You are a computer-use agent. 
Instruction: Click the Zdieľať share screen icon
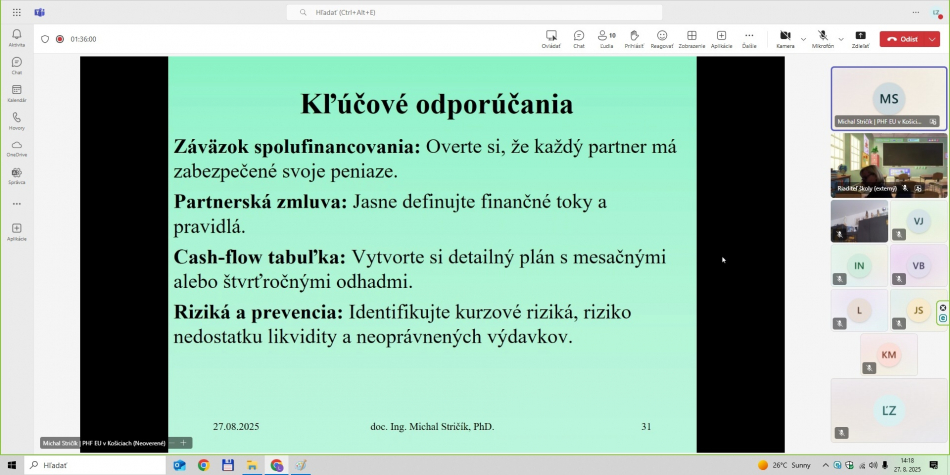point(860,38)
